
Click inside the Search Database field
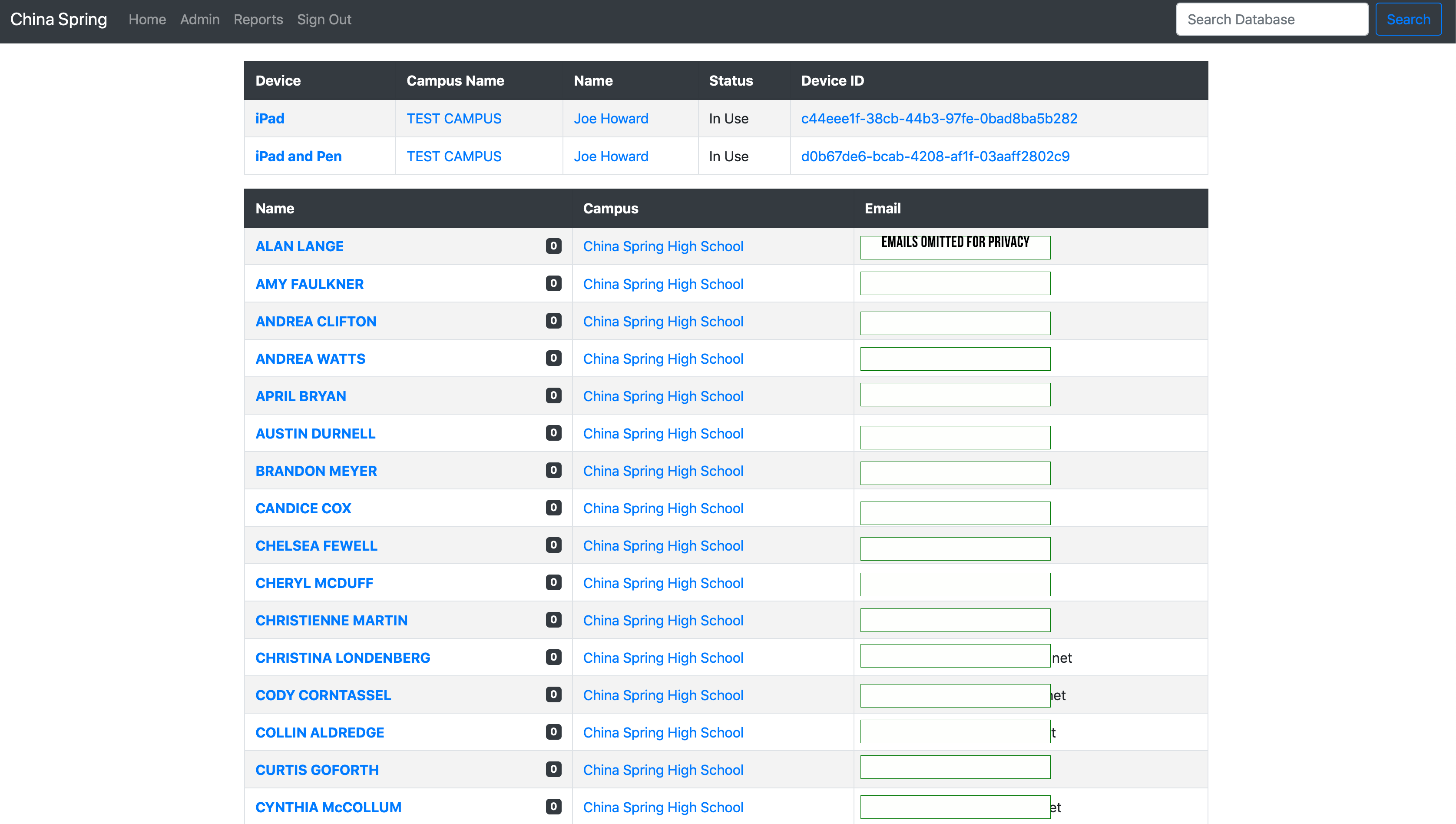[x=1271, y=19]
